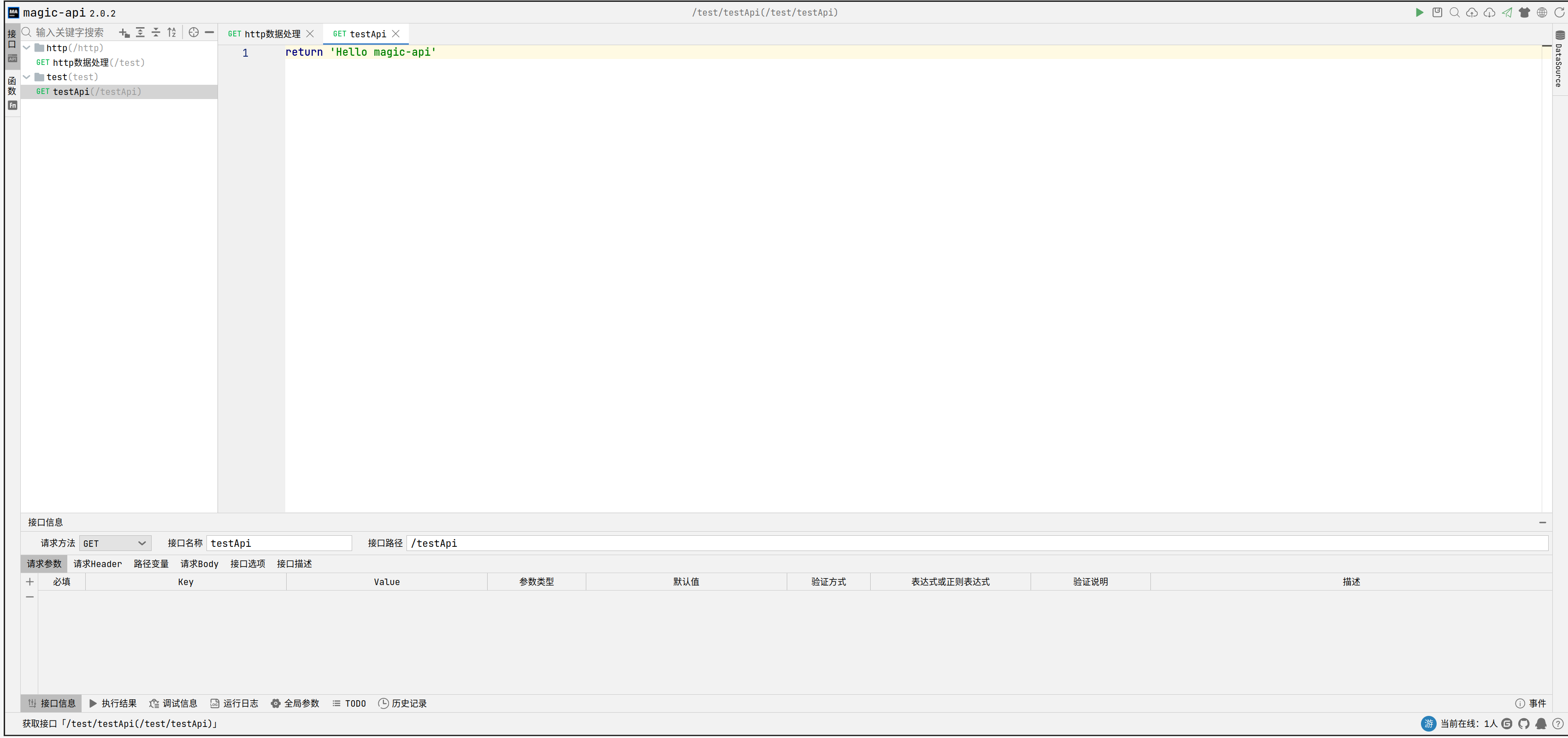Click the Key column header
The width and height of the screenshot is (1568, 738).
(x=186, y=582)
